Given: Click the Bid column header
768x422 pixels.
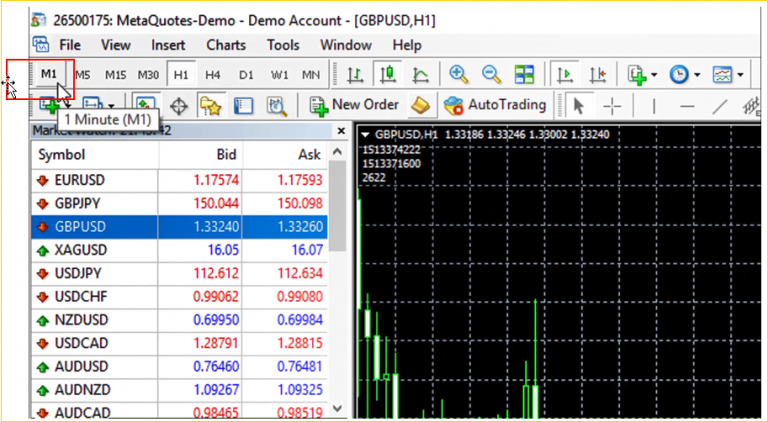Looking at the screenshot, I should [x=200, y=155].
